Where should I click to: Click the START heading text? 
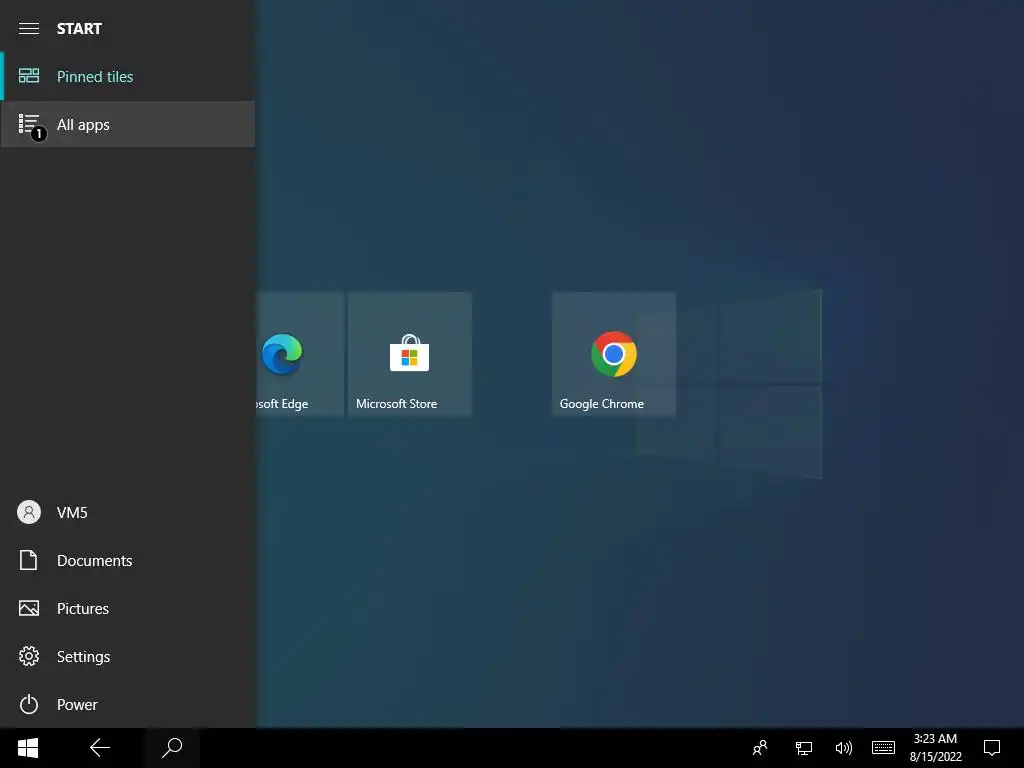pos(79,29)
